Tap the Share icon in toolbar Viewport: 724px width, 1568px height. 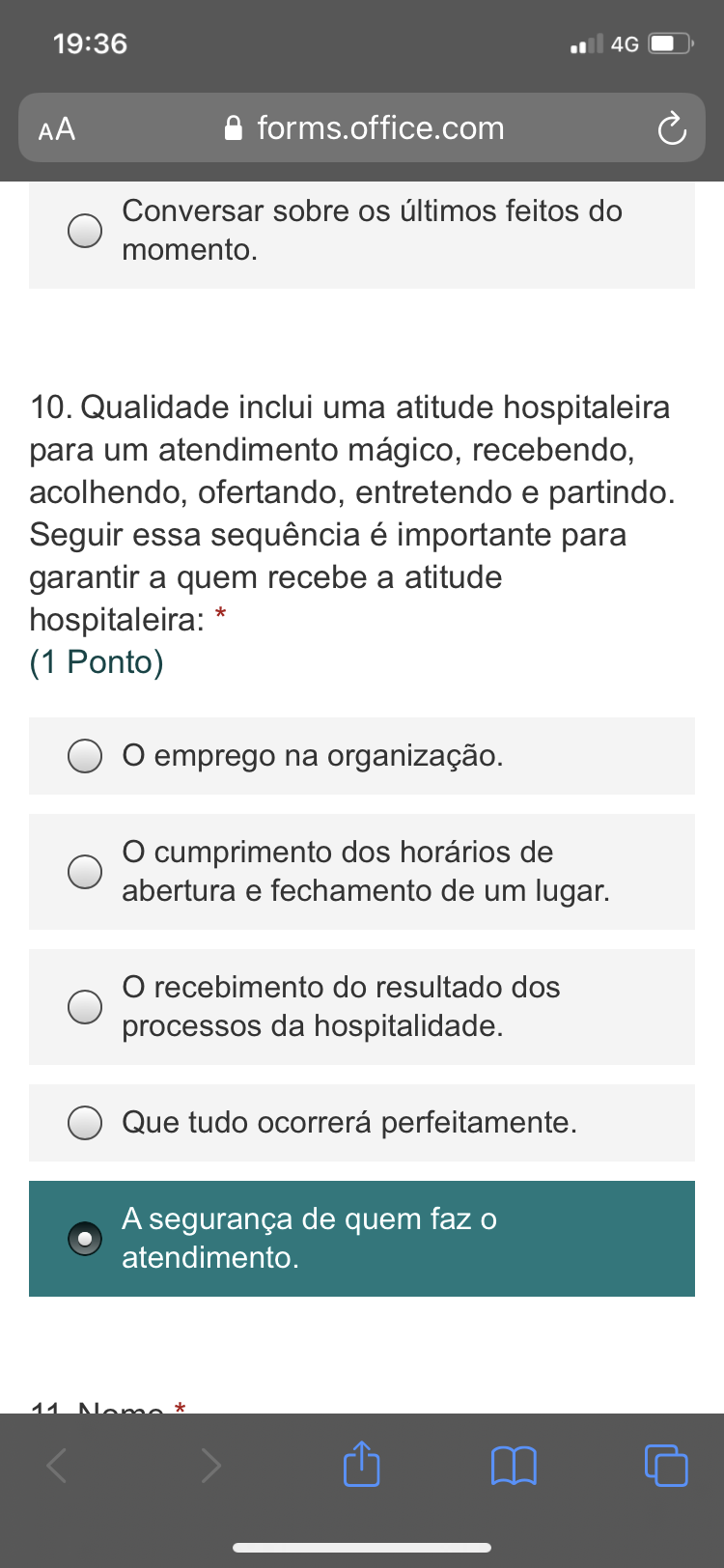(362, 1464)
